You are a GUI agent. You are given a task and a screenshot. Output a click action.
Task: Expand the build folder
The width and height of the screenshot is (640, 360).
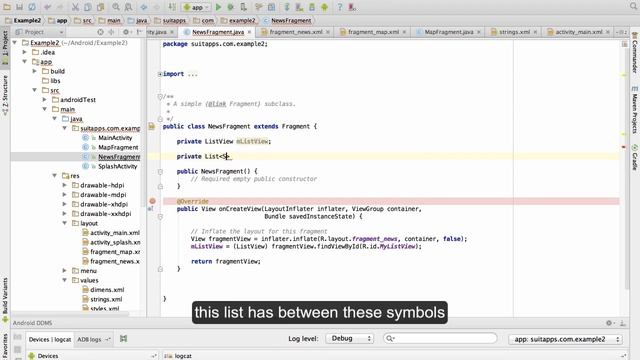click(x=34, y=71)
